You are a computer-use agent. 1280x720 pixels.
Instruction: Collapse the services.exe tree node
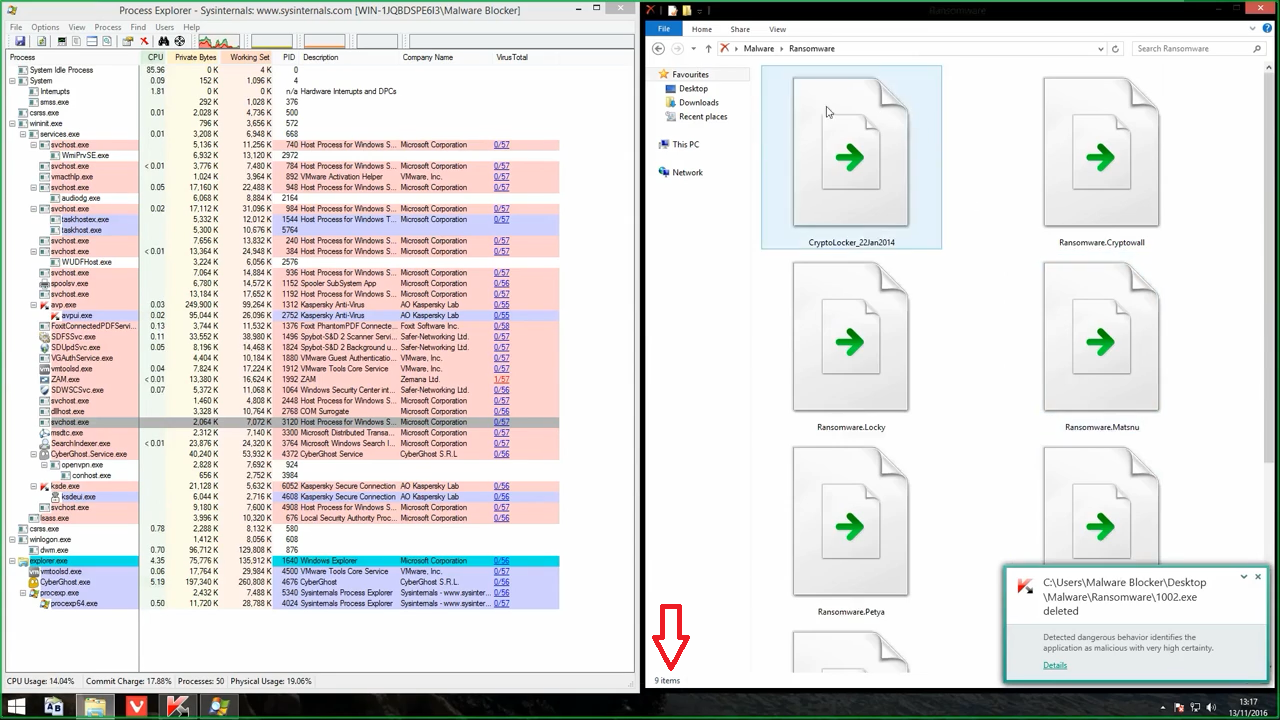click(x=23, y=134)
